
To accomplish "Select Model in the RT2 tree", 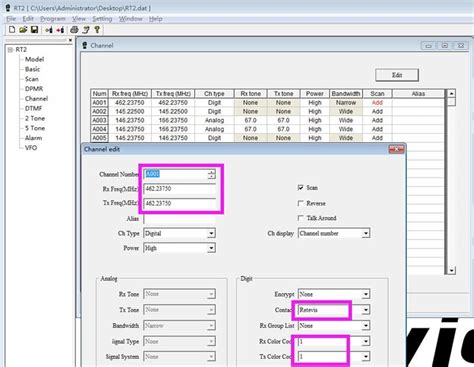I will click(x=34, y=59).
